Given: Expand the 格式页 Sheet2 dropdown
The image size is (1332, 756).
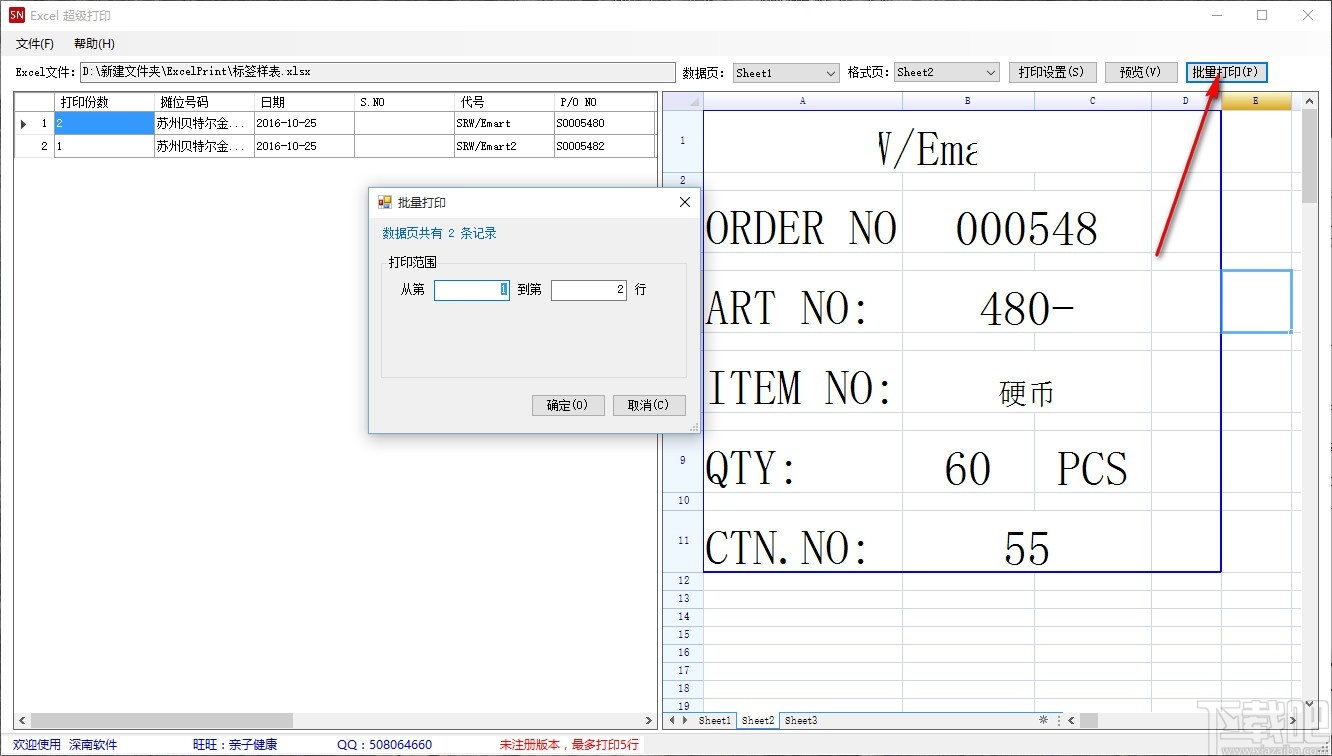Looking at the screenshot, I should click(991, 72).
